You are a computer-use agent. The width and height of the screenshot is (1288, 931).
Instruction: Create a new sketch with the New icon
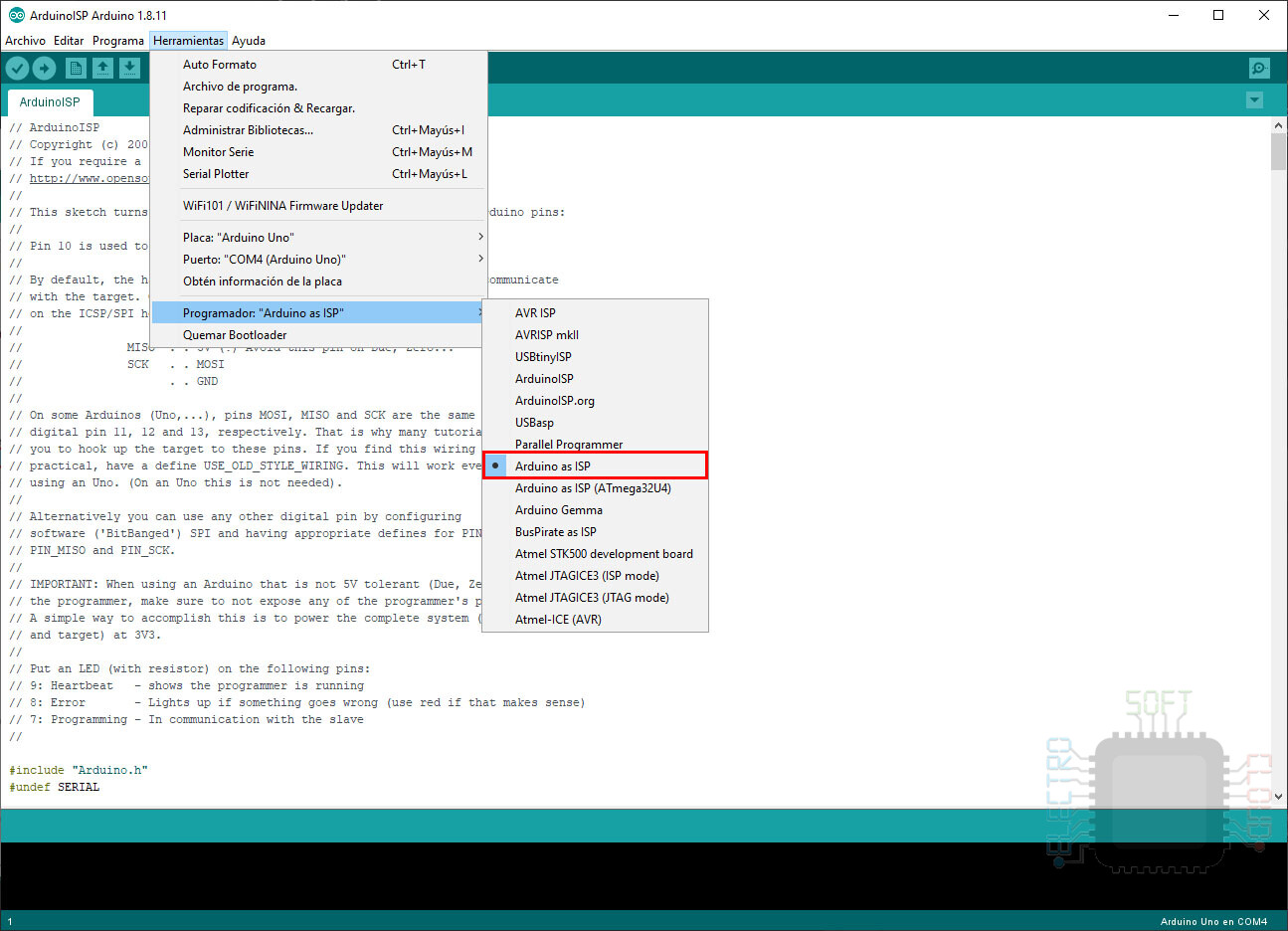[x=76, y=68]
